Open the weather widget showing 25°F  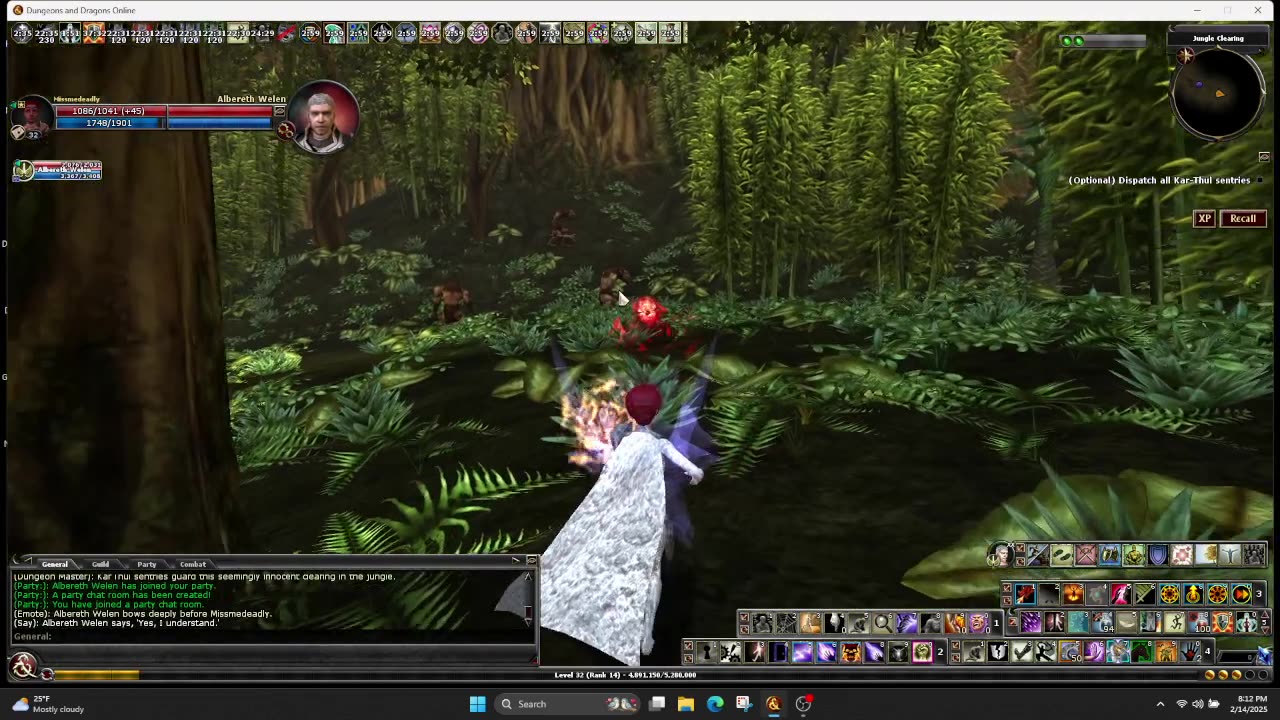click(x=48, y=704)
